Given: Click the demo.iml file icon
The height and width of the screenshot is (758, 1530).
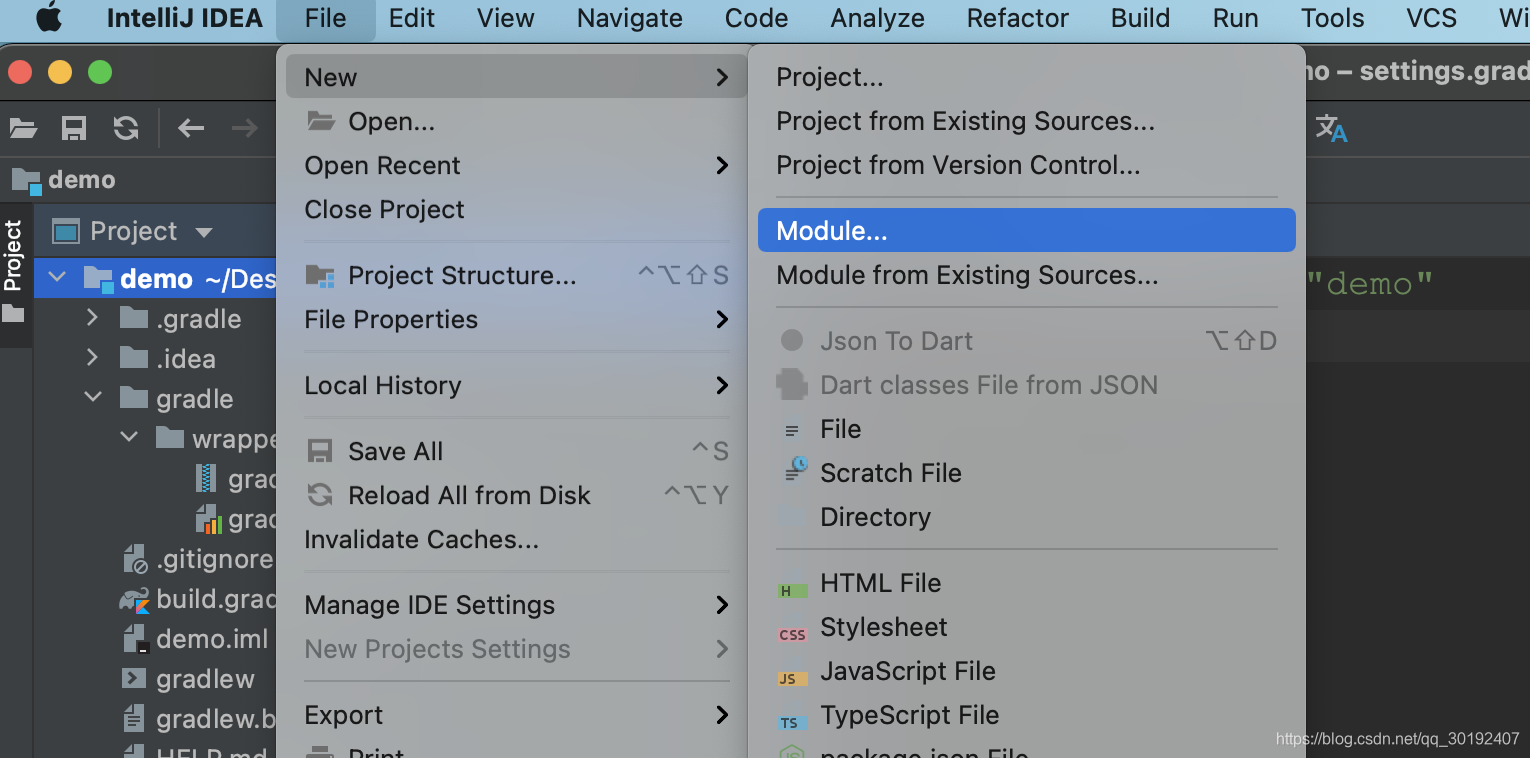Looking at the screenshot, I should (x=135, y=639).
